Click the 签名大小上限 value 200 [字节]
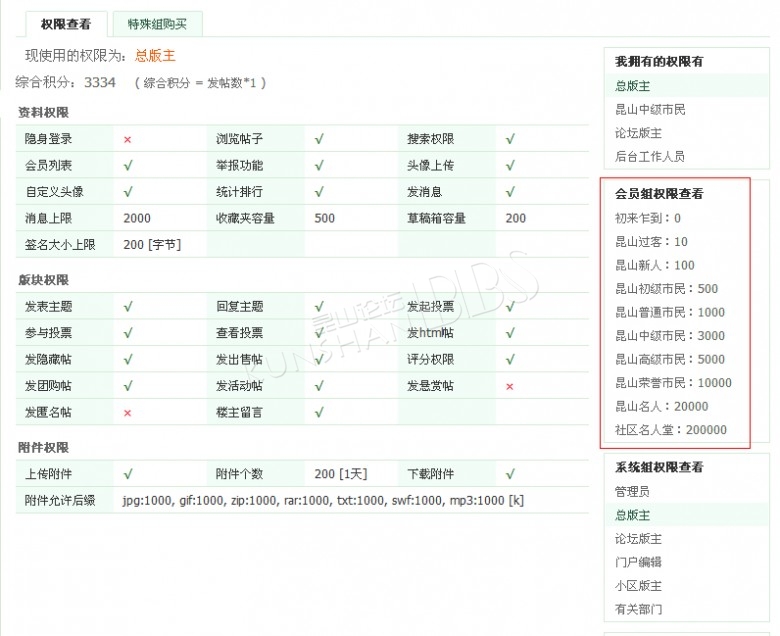Viewport: 780px width, 636px height. click(152, 245)
